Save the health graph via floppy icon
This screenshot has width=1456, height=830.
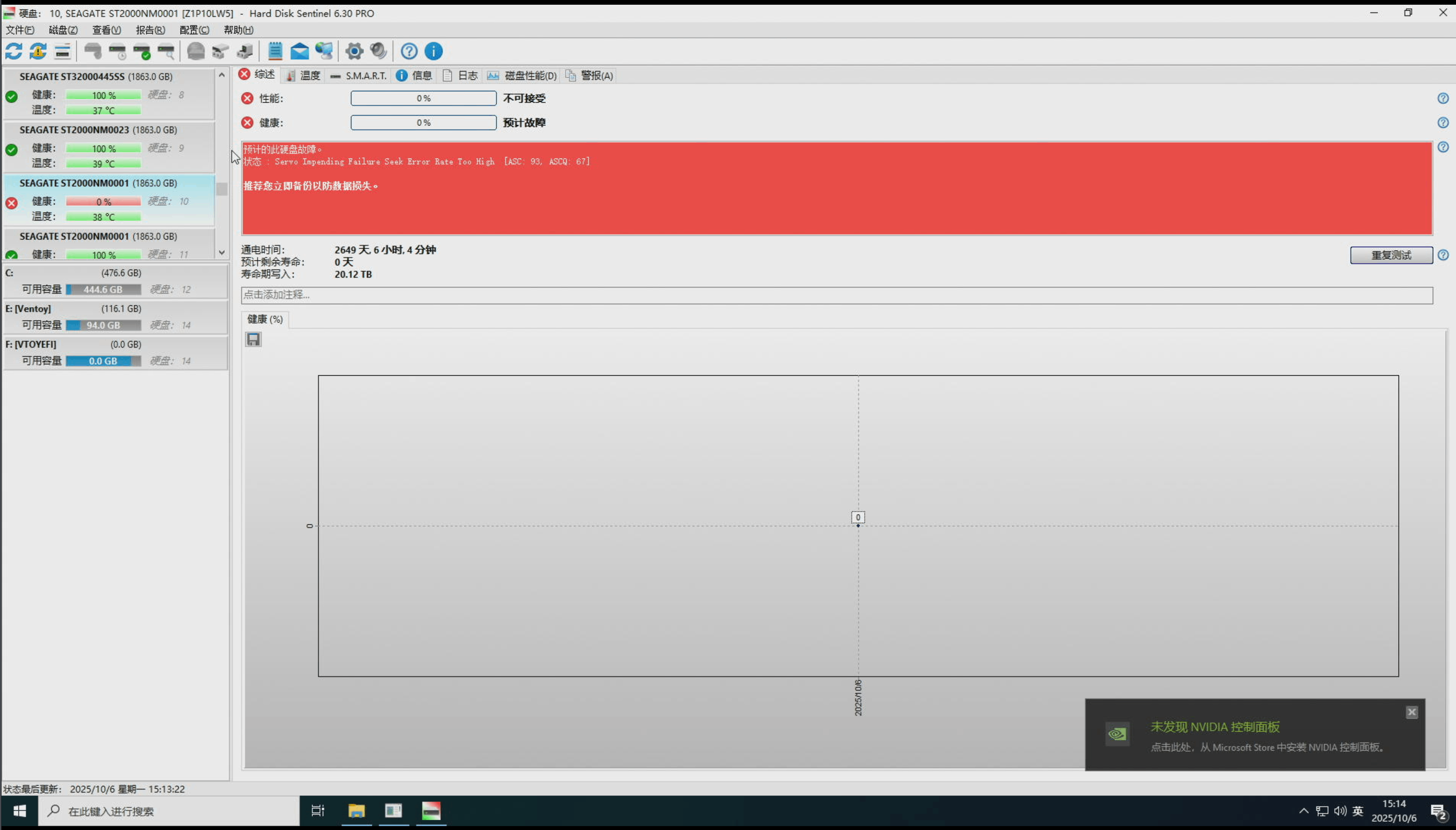tap(254, 340)
